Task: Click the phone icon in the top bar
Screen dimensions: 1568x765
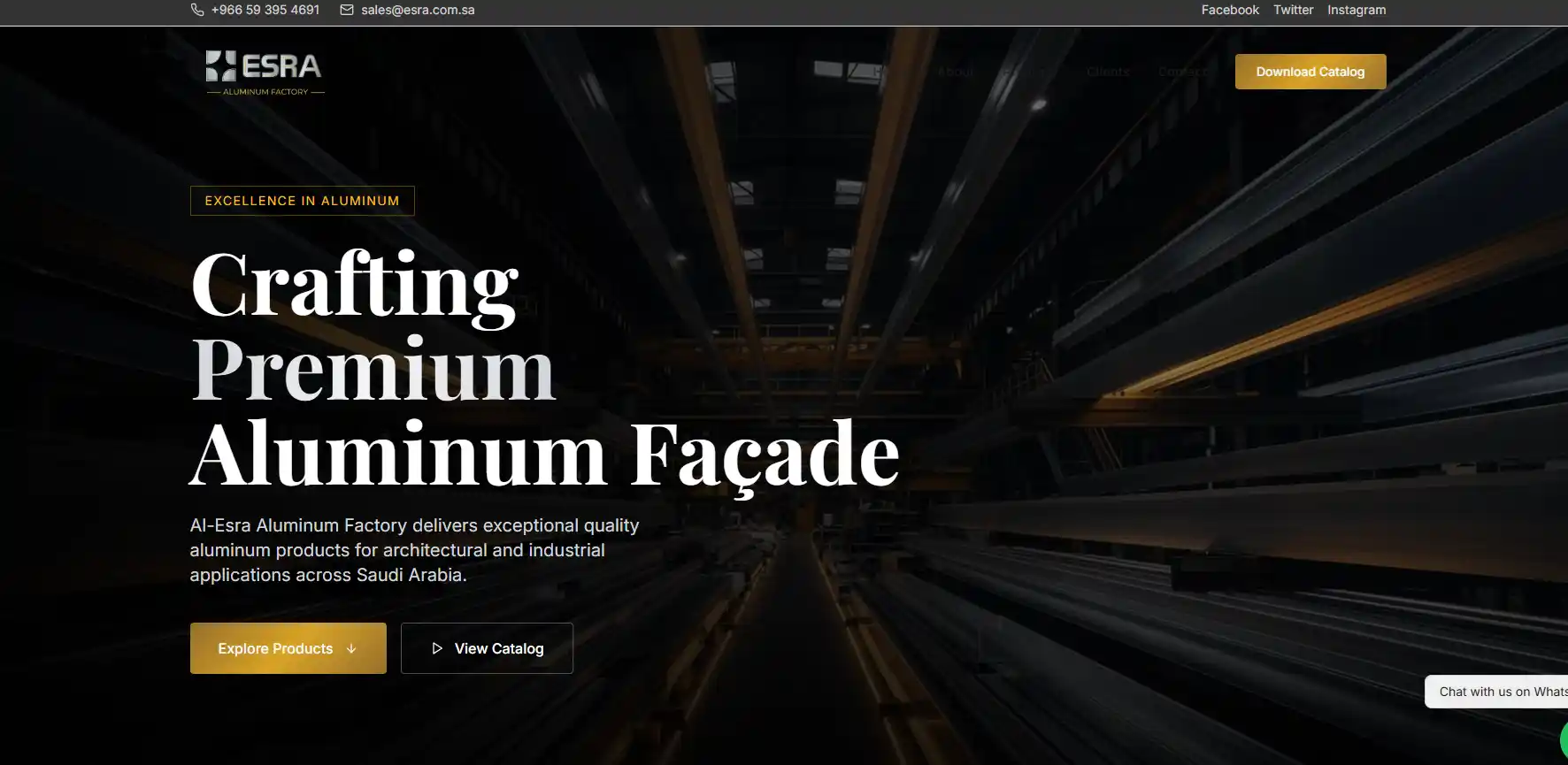Action: click(x=197, y=10)
